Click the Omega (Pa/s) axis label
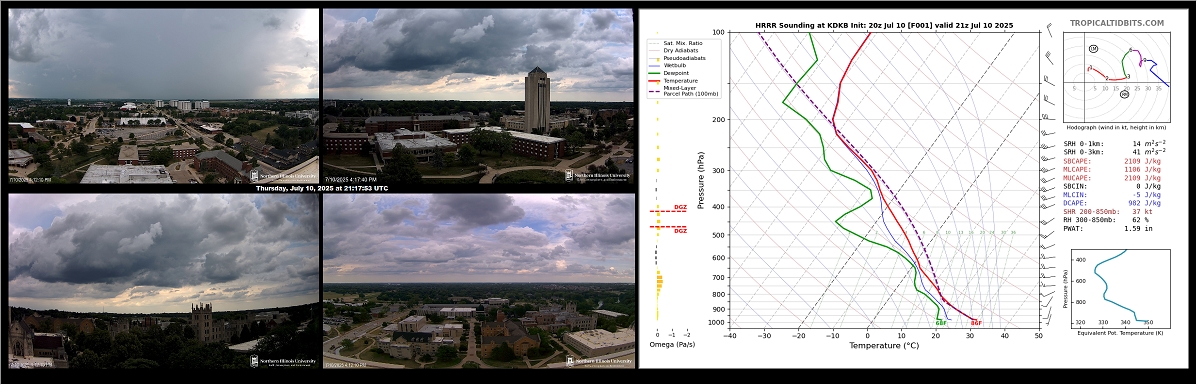This screenshot has height=385, width=1197. point(670,345)
